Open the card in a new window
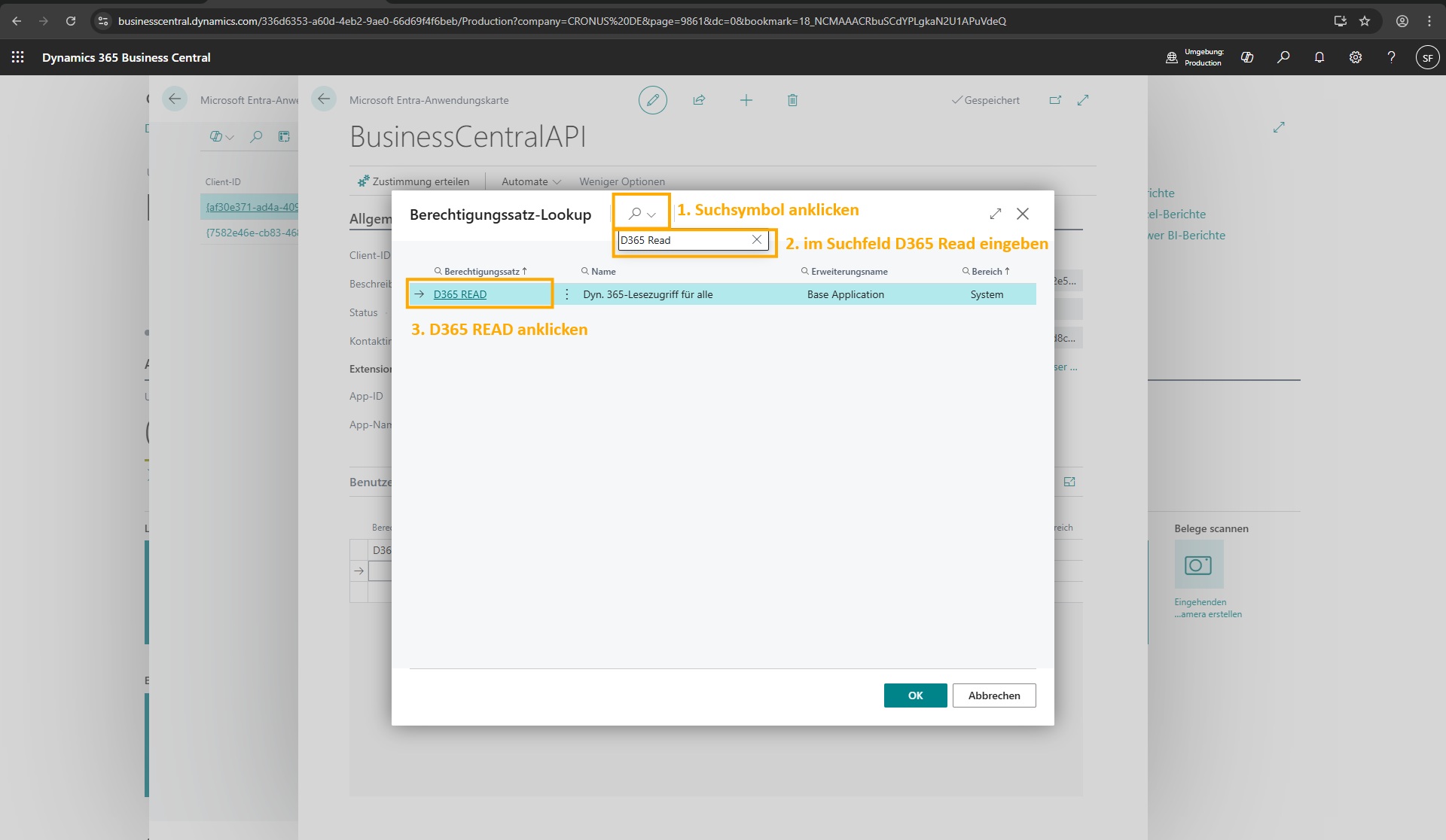Viewport: 1446px width, 840px height. tap(1055, 100)
